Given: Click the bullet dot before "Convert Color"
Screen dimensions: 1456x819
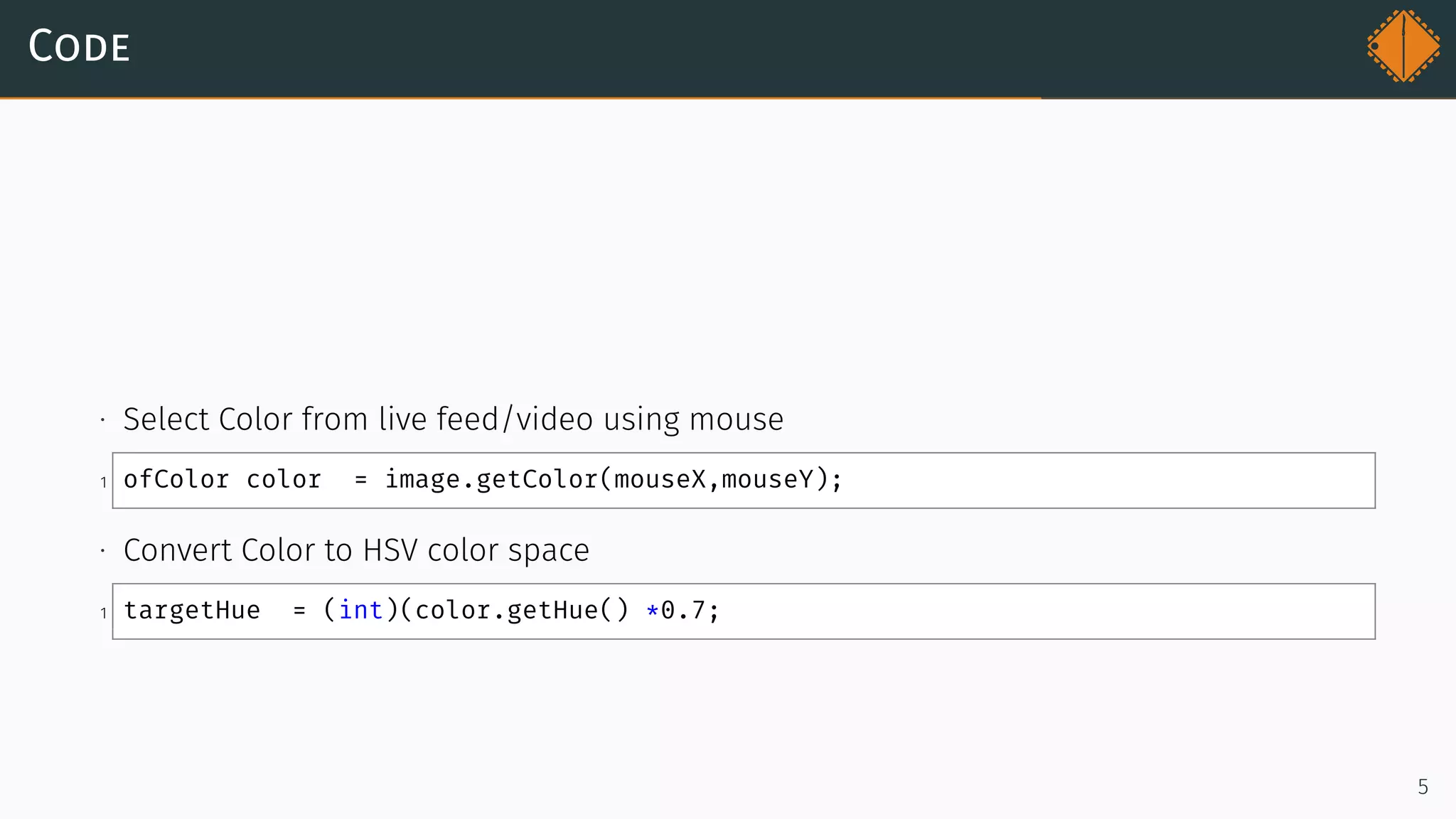Looking at the screenshot, I should [x=103, y=551].
